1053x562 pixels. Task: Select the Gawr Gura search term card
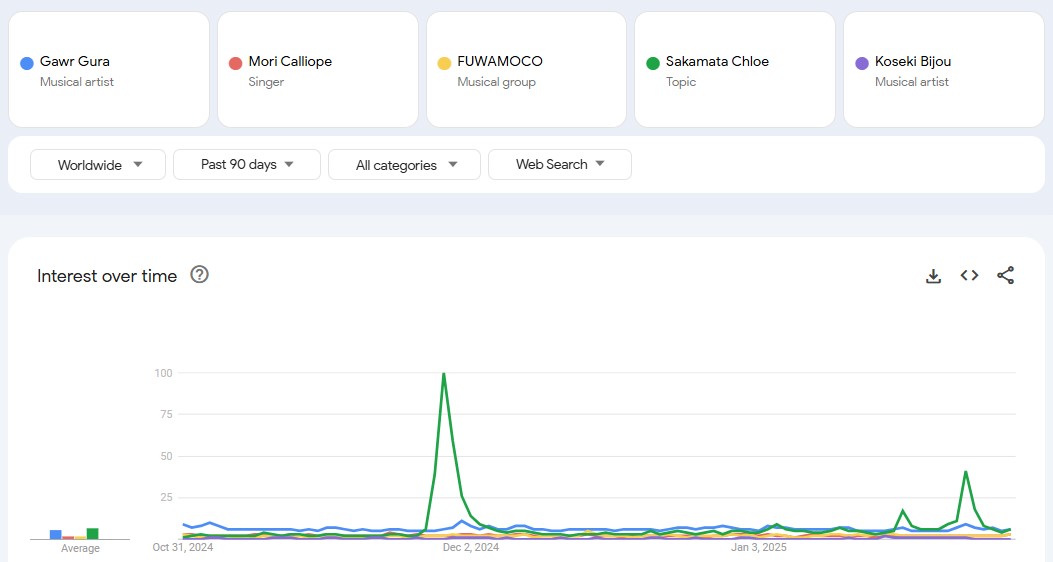pyautogui.click(x=108, y=70)
